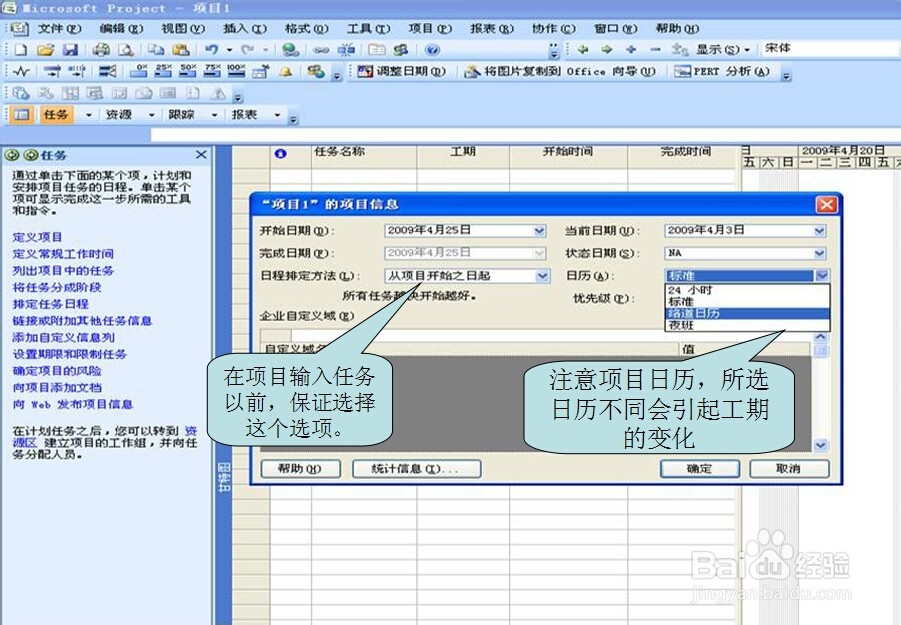Open the 项目 menu
This screenshot has height=625, width=901.
[x=430, y=29]
